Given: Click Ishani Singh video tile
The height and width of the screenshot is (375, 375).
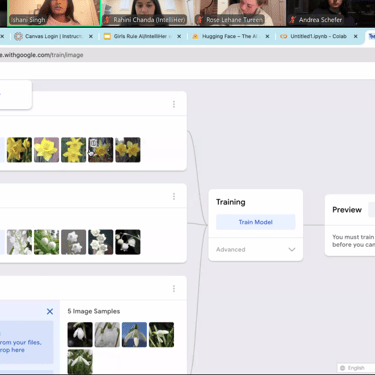Looking at the screenshot, I should (54, 13).
